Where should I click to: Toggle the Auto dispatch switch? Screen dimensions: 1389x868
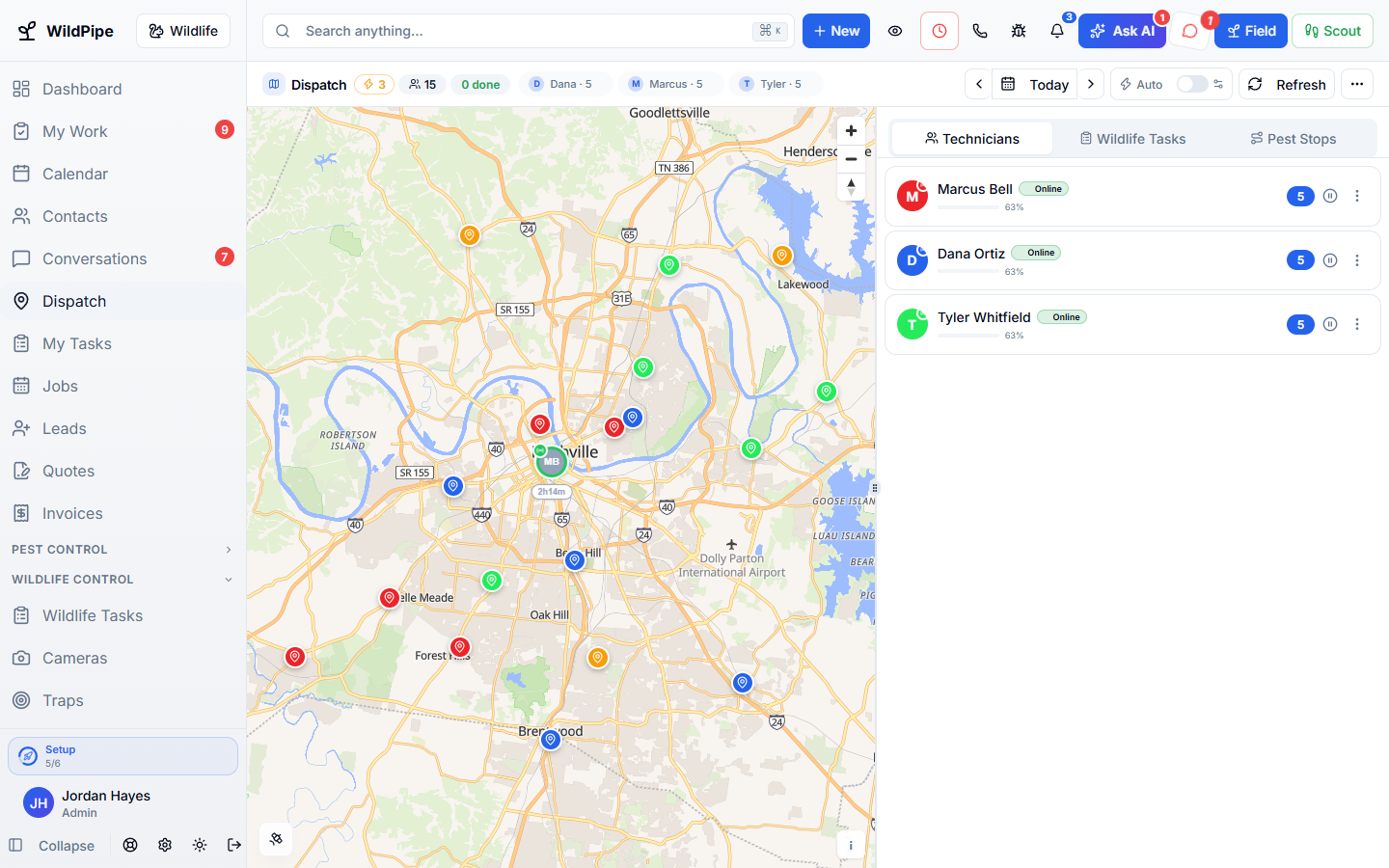pyautogui.click(x=1192, y=84)
